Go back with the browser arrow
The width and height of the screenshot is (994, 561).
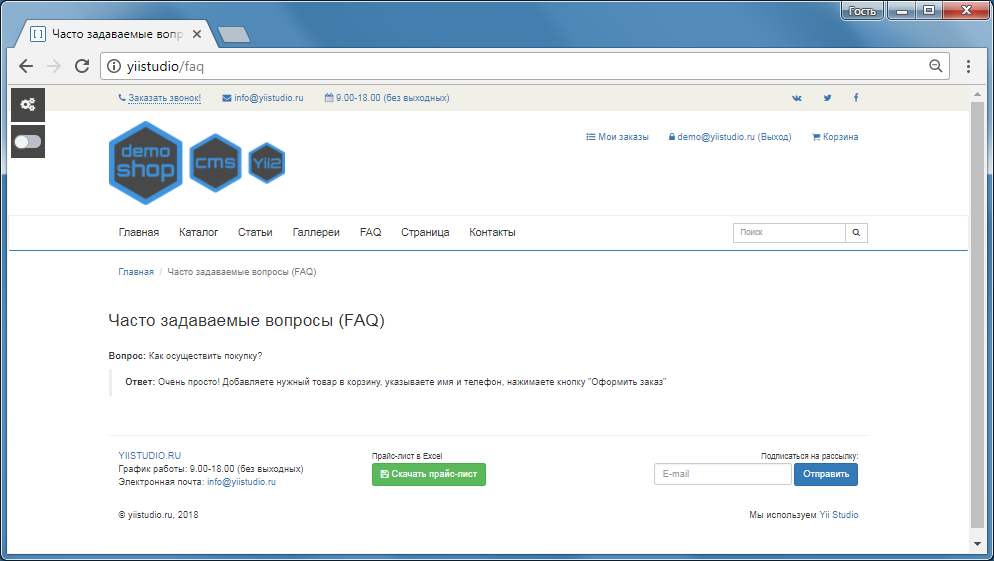pyautogui.click(x=26, y=66)
